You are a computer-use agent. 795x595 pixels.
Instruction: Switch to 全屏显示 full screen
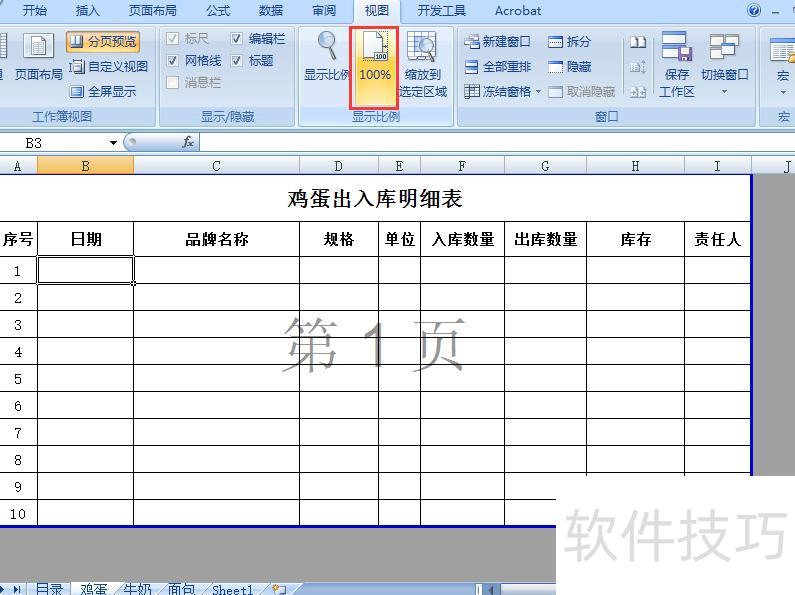click(x=103, y=92)
